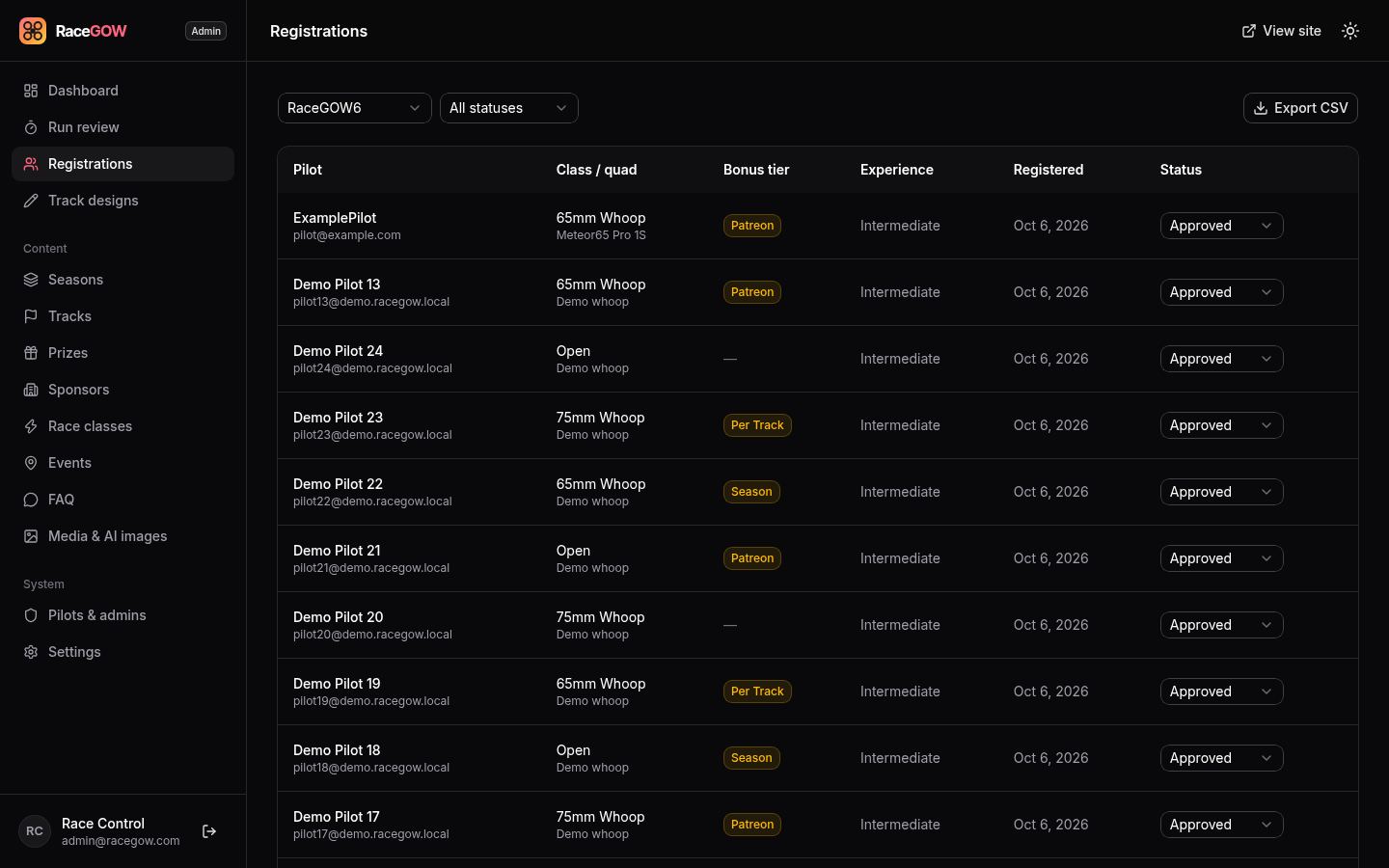This screenshot has height=868, width=1389.
Task: Expand status dropdown for Demo Pilot 22
Action: point(1221,492)
